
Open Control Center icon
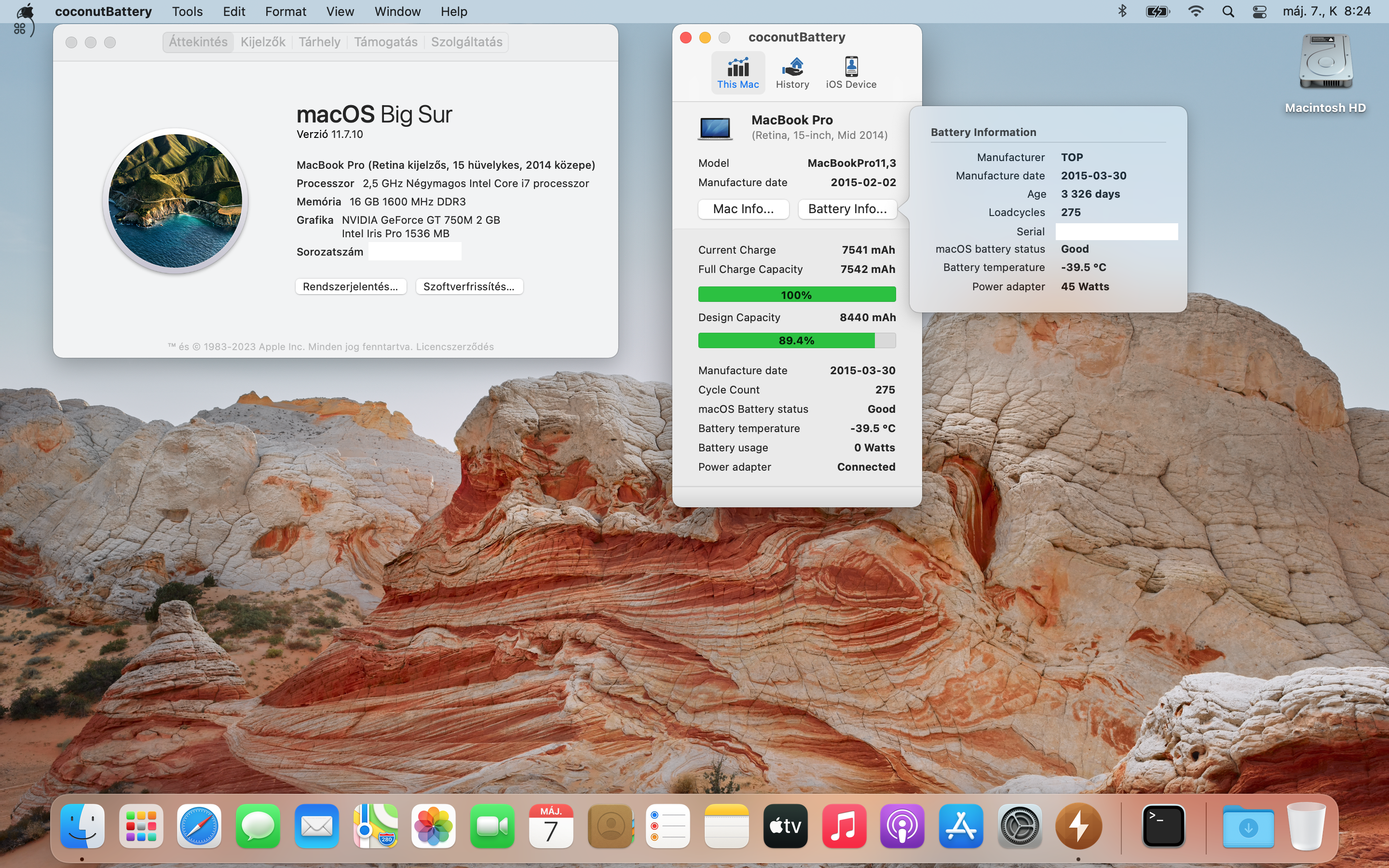tap(1259, 12)
